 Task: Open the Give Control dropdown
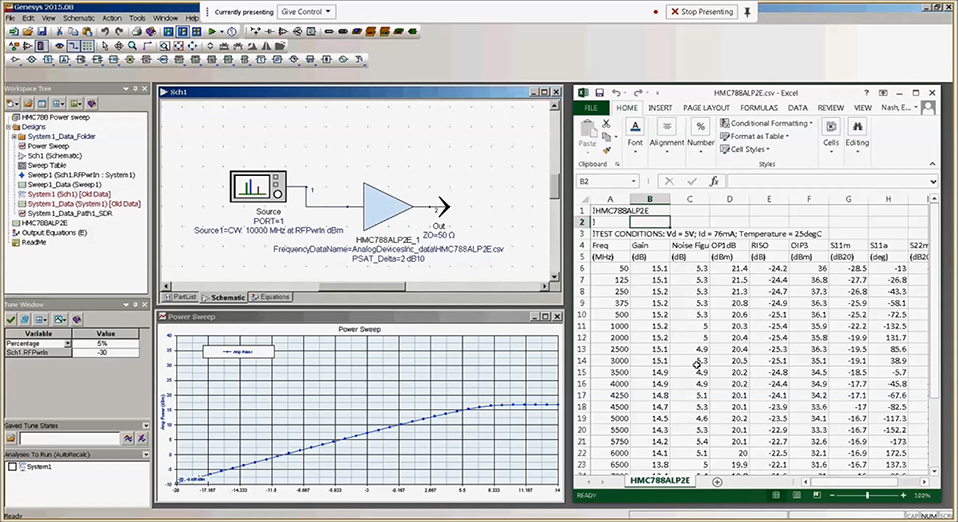[x=306, y=12]
